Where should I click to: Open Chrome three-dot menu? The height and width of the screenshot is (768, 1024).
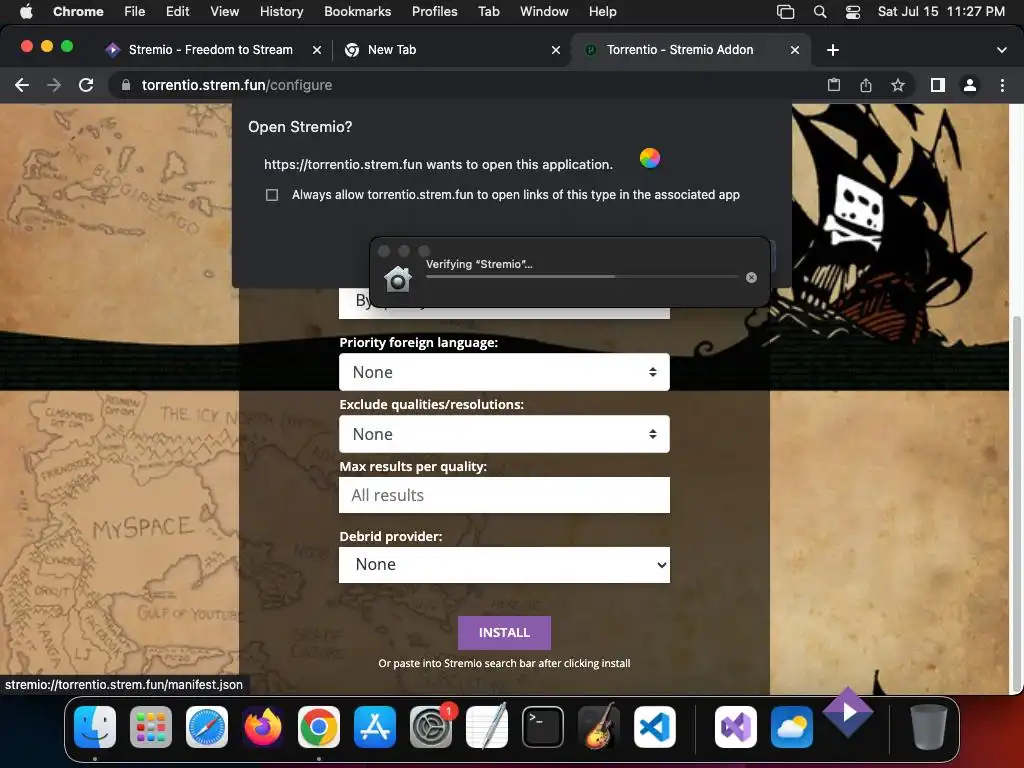point(1002,85)
